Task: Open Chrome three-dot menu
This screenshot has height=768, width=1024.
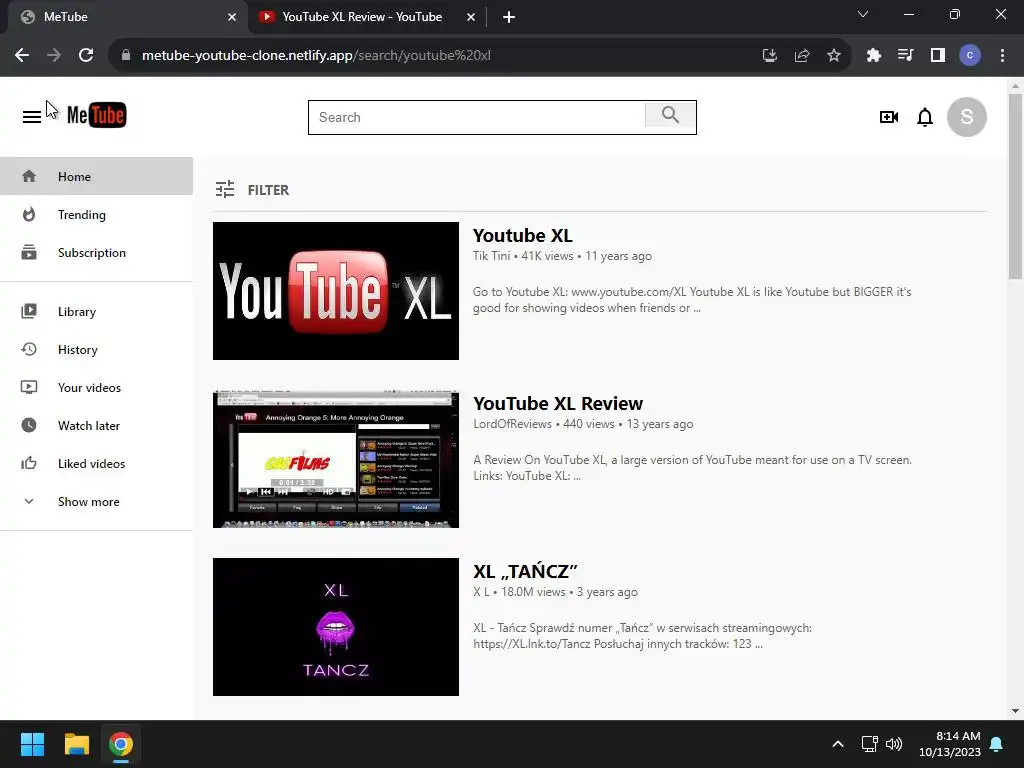Action: point(1002,56)
